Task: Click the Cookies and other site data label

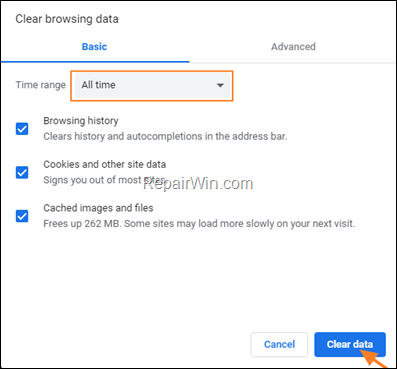Action: tap(105, 164)
